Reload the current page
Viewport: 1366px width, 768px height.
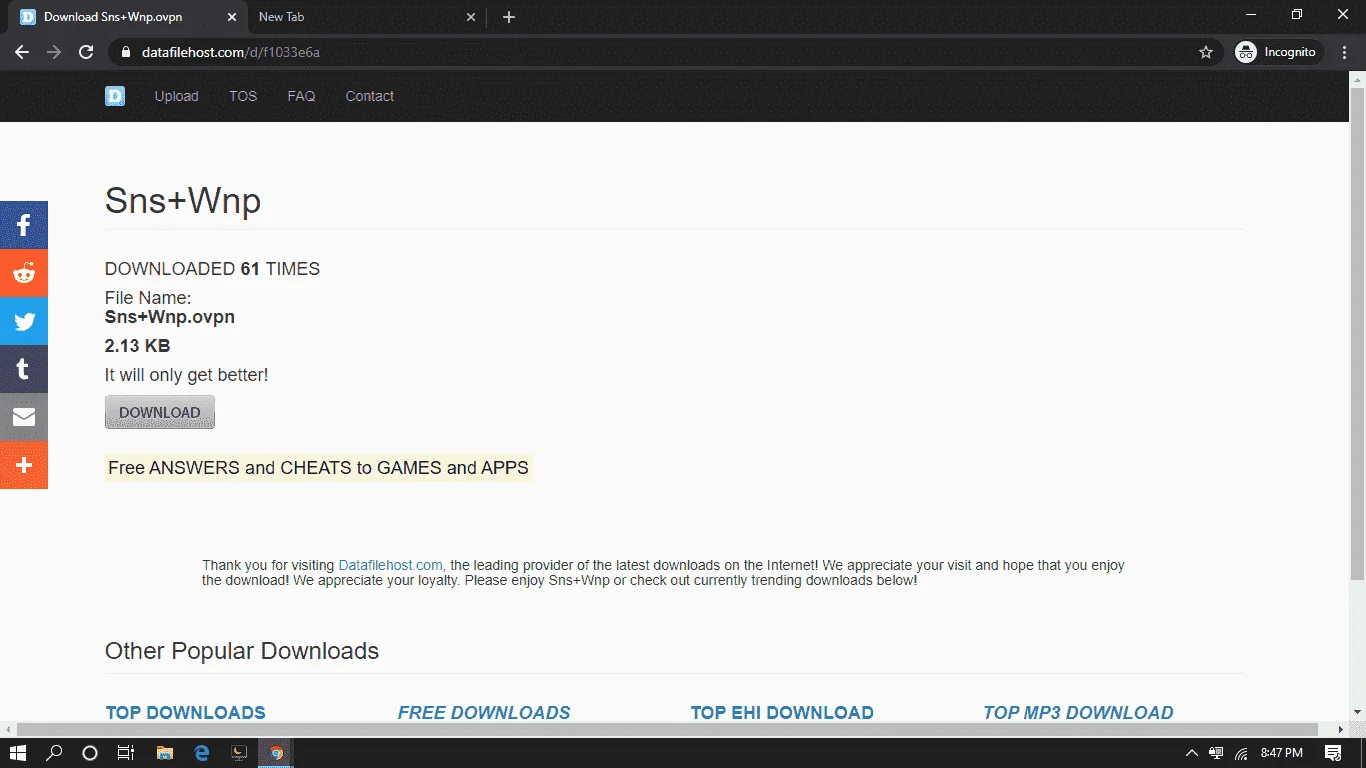[86, 52]
